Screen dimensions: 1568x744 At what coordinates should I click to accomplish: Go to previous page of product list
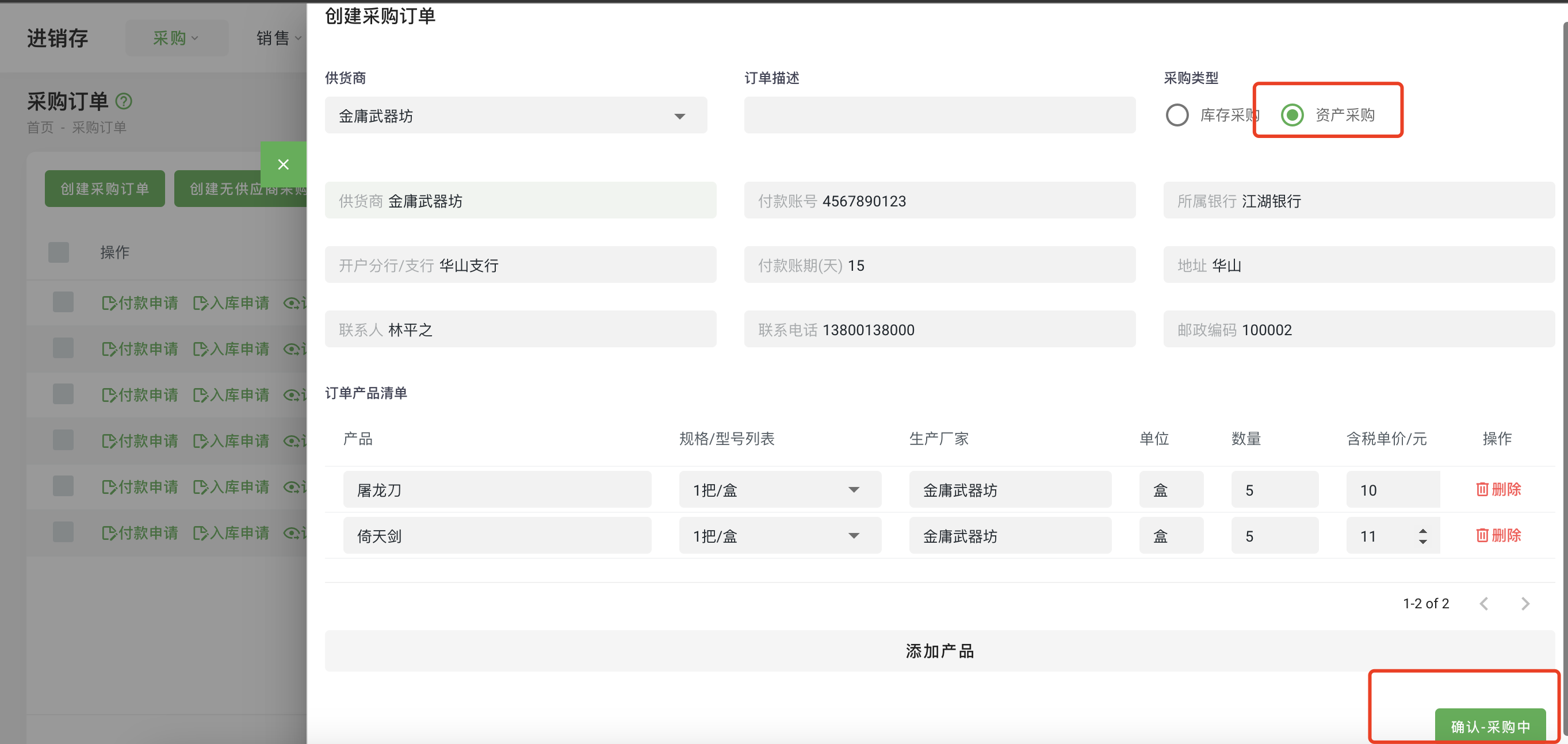(x=1484, y=603)
